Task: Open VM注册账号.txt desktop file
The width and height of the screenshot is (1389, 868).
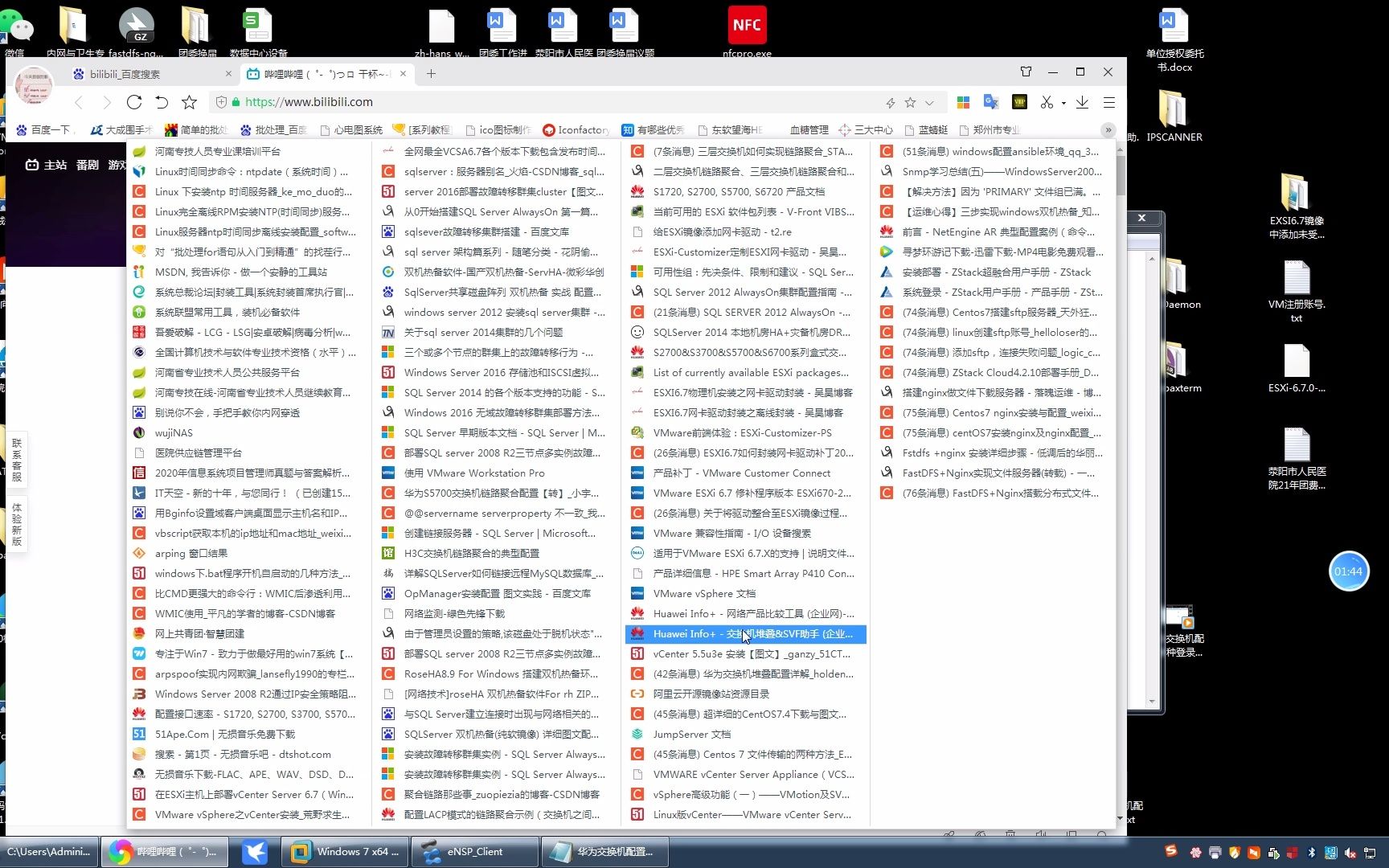Action: click(1297, 291)
